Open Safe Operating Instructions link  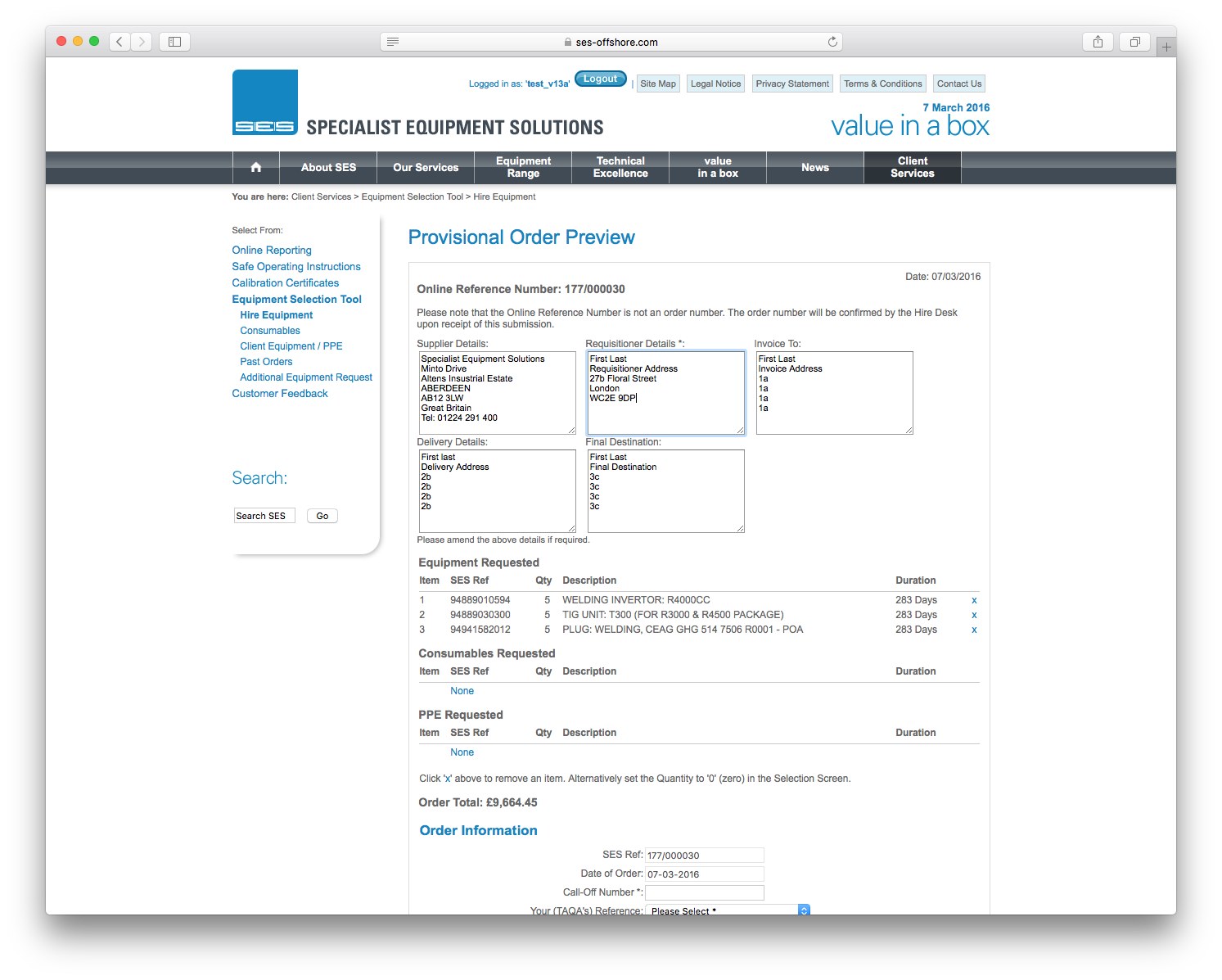coord(296,266)
